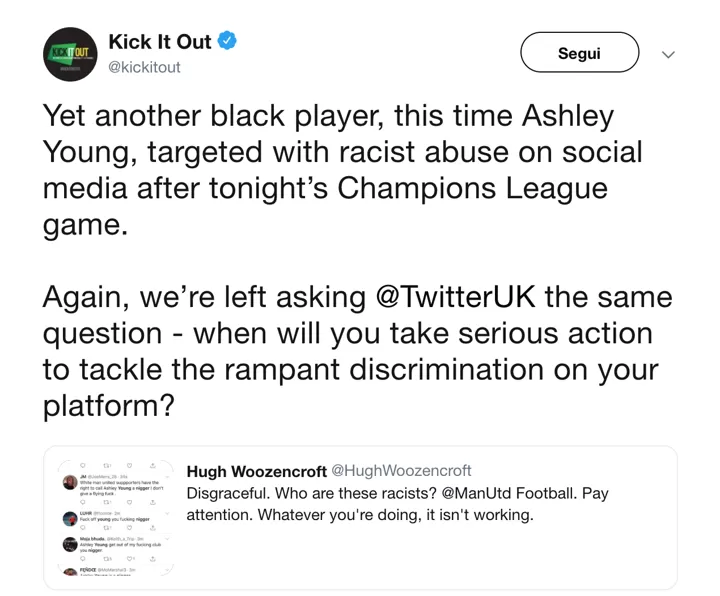Screen dimensions: 720x596
Task: Click the blue verified badge
Action: (x=227, y=41)
